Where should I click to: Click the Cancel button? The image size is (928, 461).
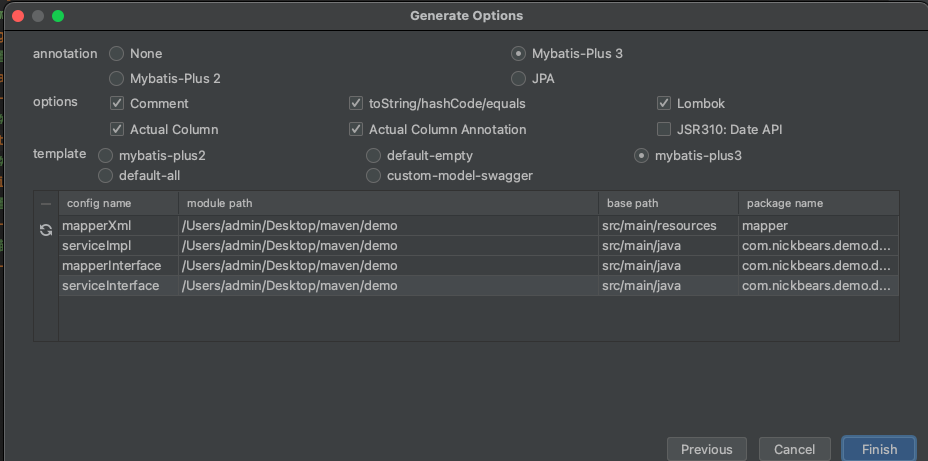click(x=794, y=449)
